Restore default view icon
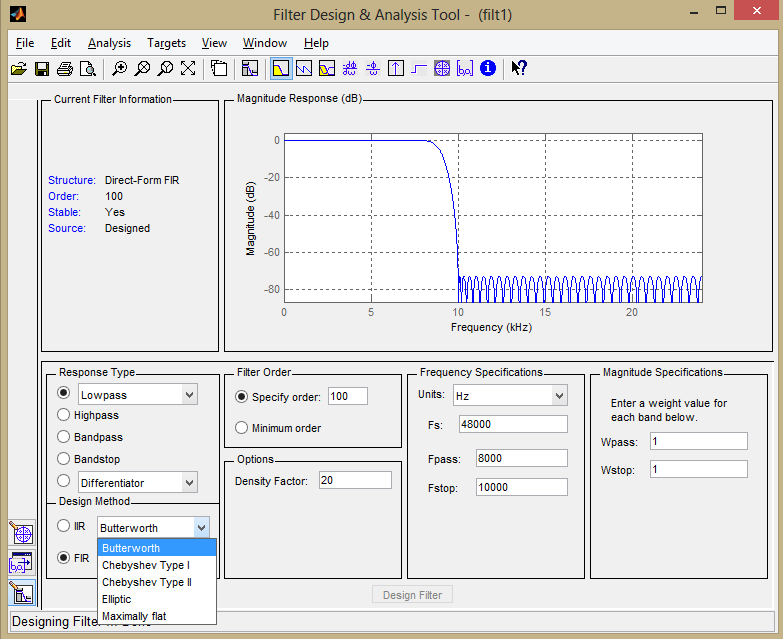The width and height of the screenshot is (783, 639). tap(188, 68)
